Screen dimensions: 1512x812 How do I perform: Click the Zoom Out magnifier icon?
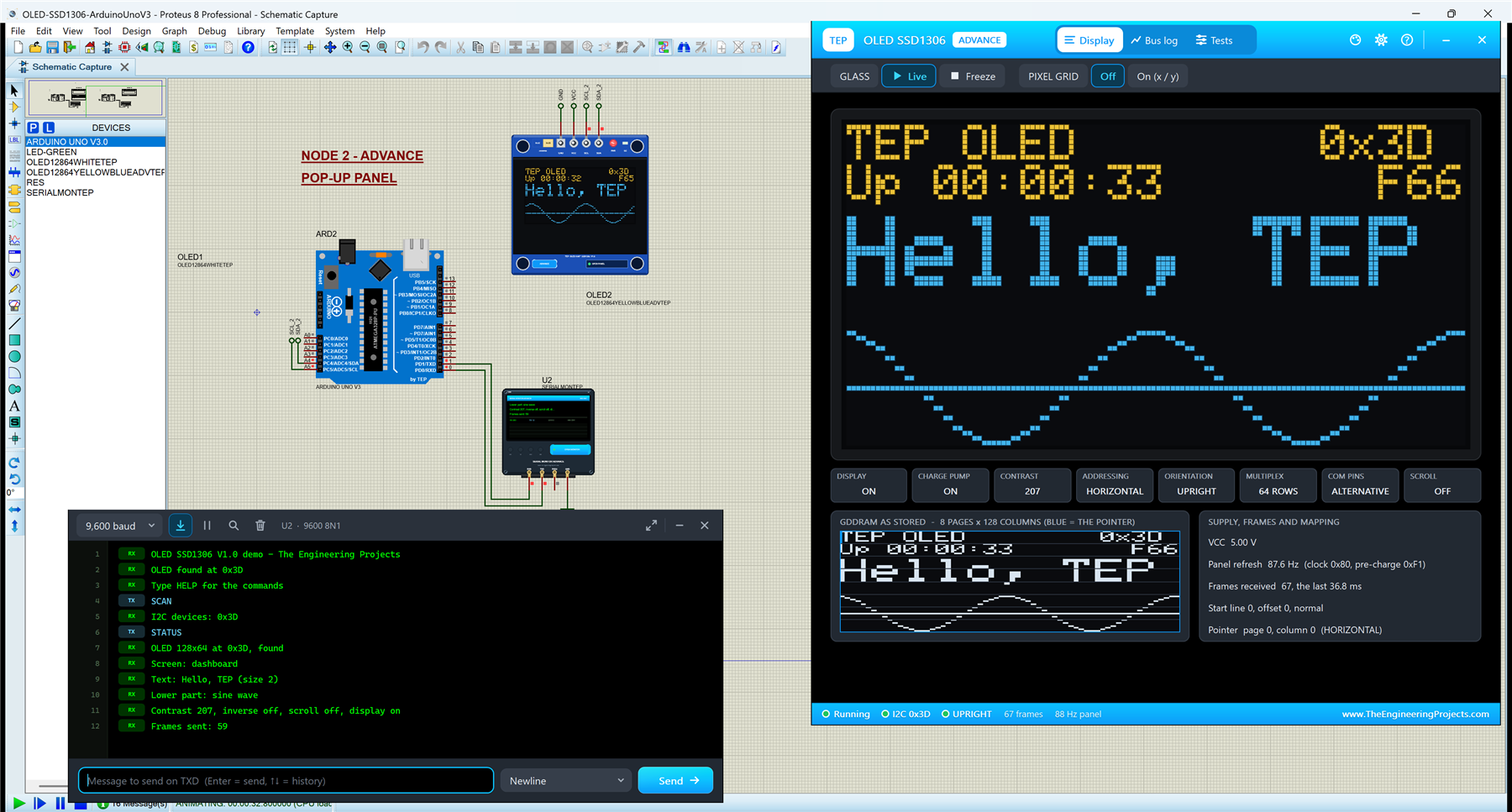coord(365,48)
